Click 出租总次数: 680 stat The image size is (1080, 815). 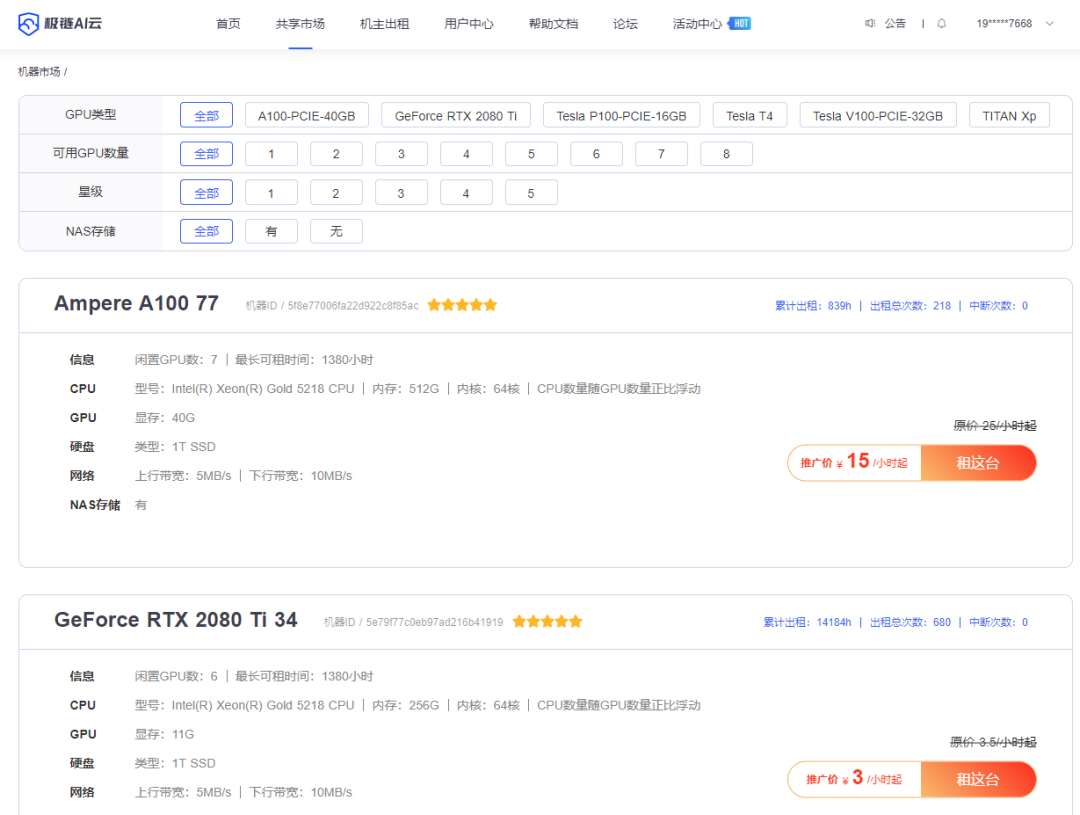point(910,622)
